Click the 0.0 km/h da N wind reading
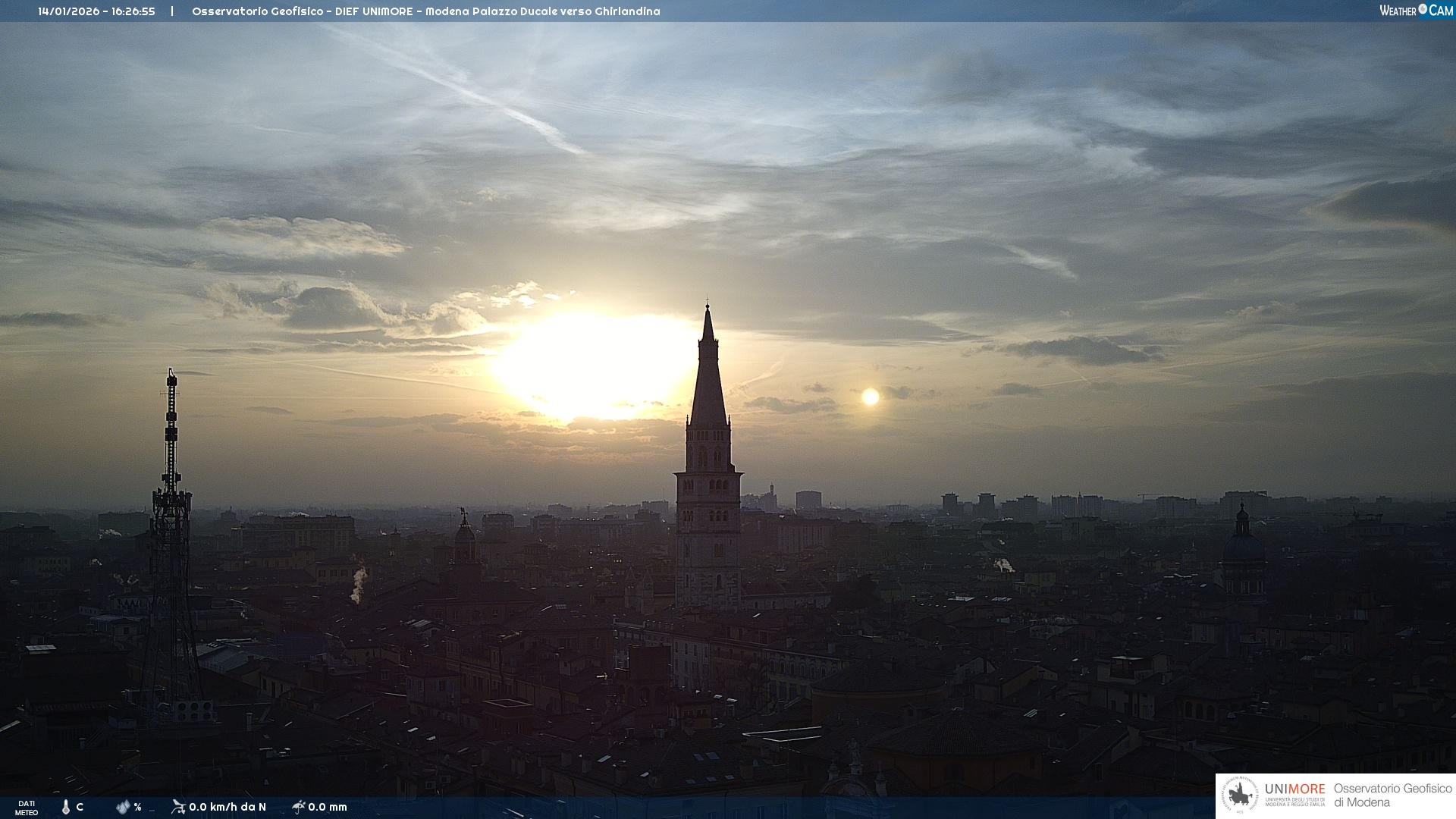Viewport: 1456px width, 819px height. 227,807
